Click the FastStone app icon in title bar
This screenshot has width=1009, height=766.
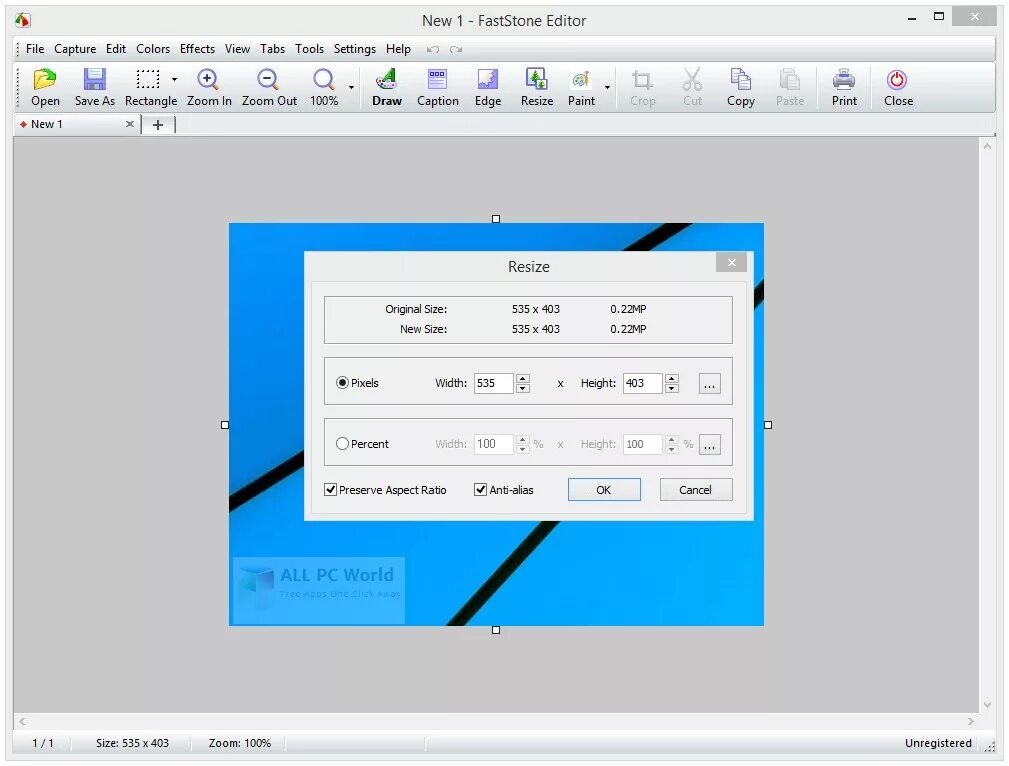(x=23, y=20)
